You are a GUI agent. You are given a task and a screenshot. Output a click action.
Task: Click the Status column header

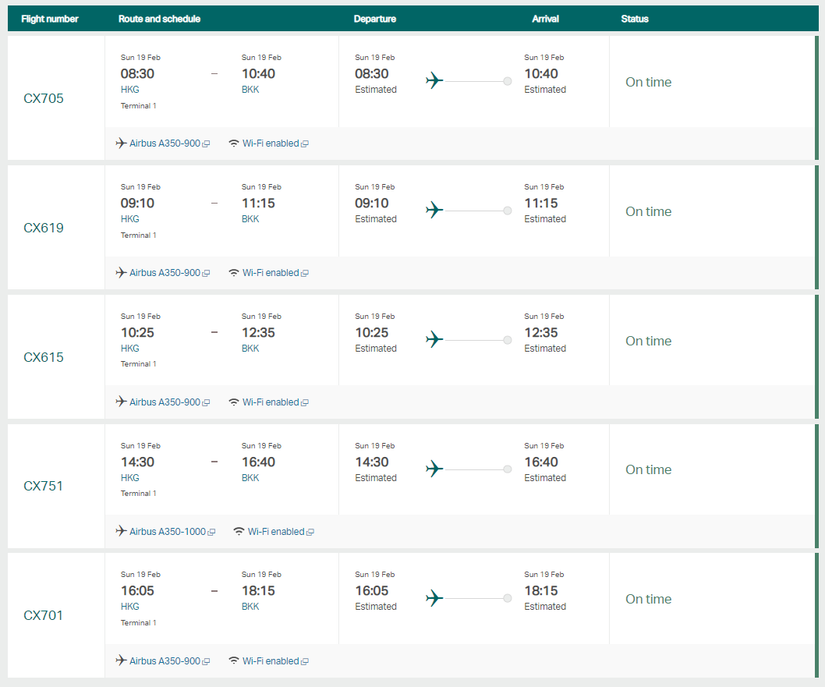635,19
